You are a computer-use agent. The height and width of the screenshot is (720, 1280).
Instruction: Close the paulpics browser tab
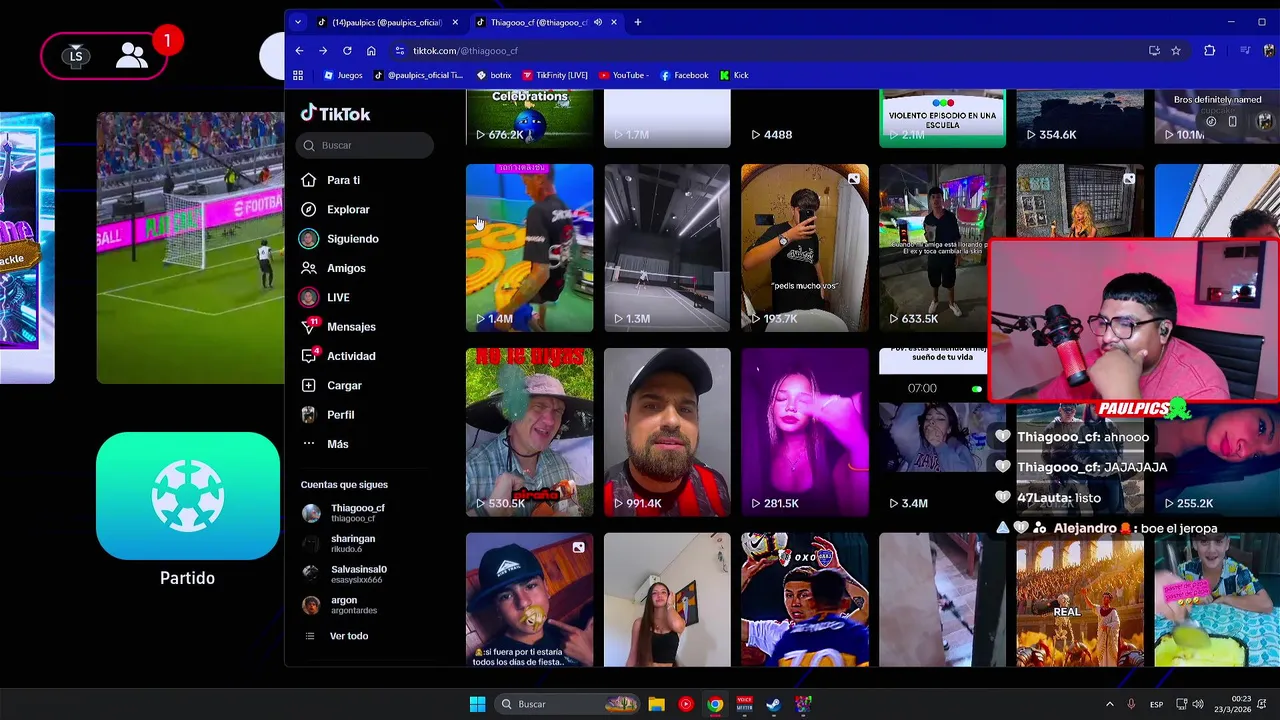click(455, 22)
